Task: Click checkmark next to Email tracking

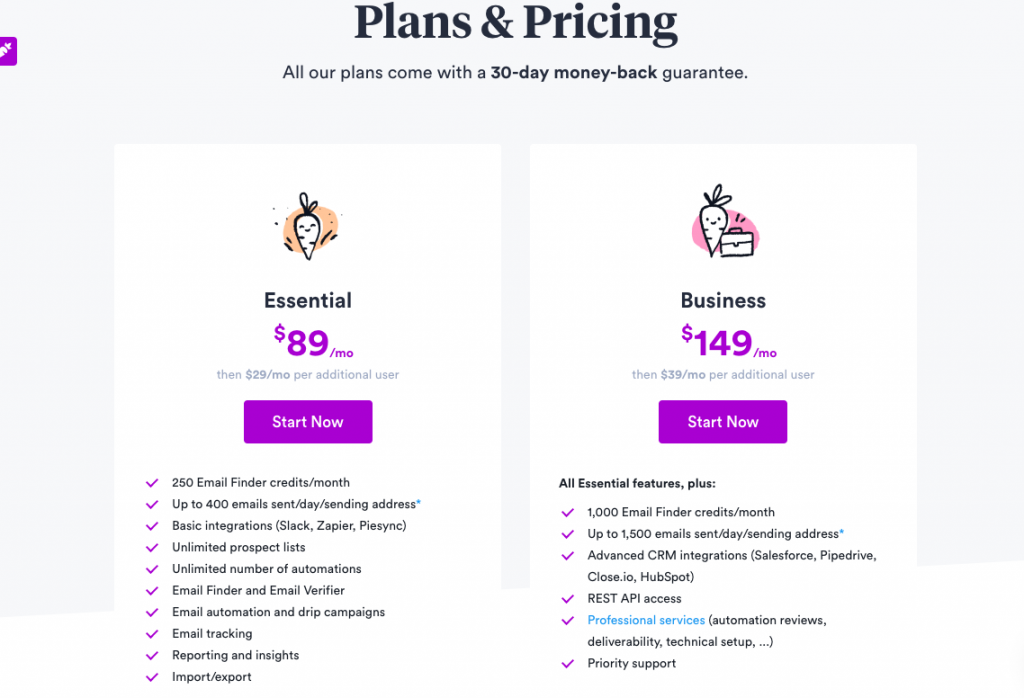Action: (x=152, y=634)
